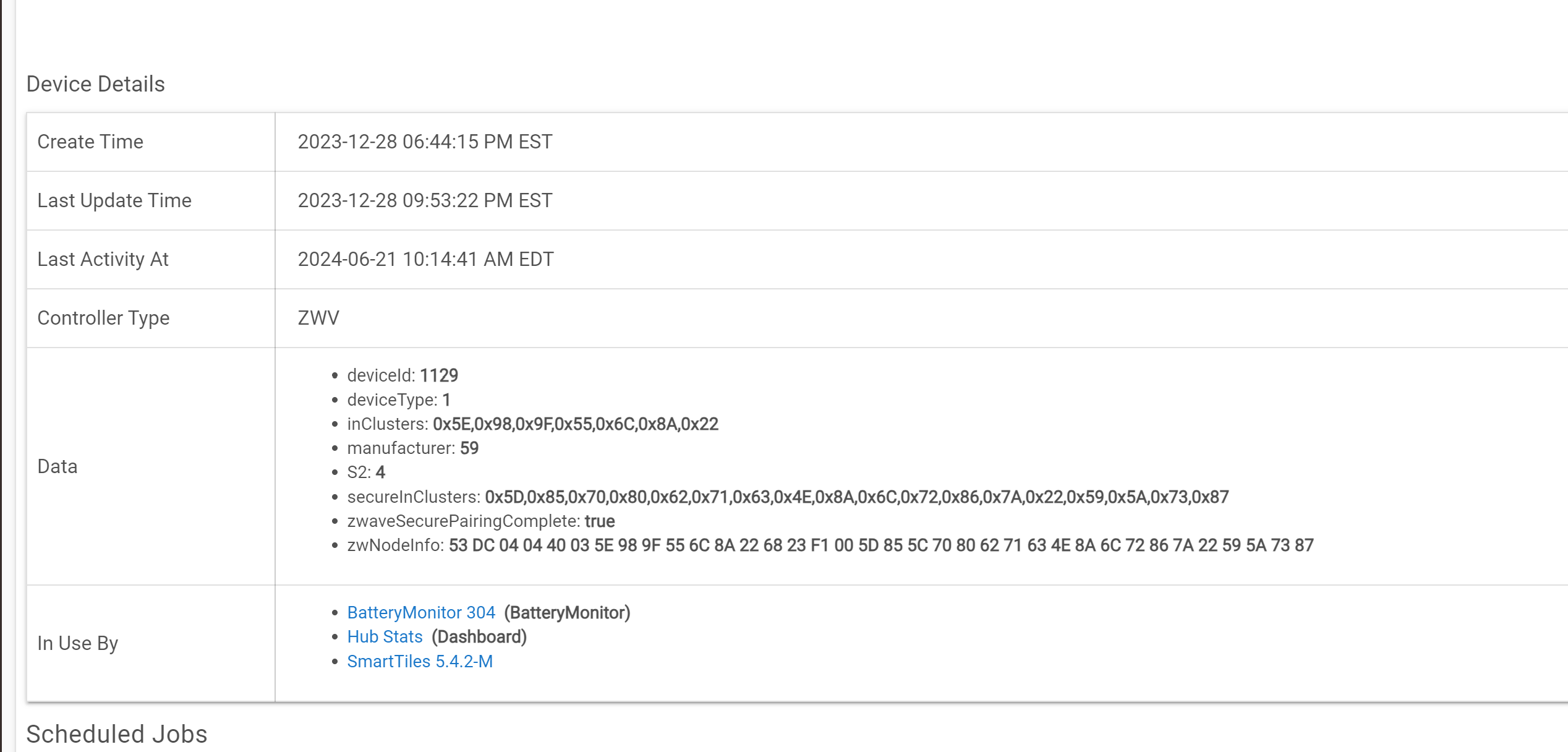Open the SmartTiles 5.4.2-M link
This screenshot has height=752, width=1568.
(x=420, y=661)
